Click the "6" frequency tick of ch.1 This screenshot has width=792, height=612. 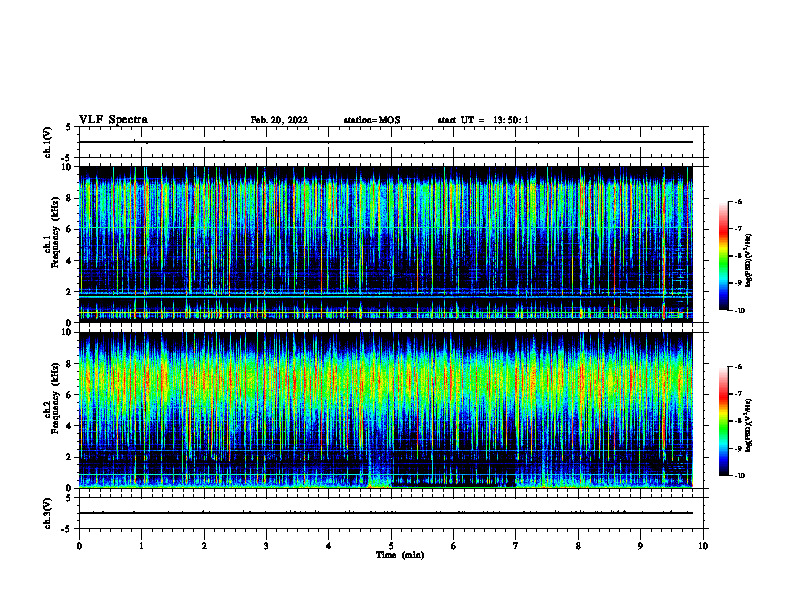(70, 230)
